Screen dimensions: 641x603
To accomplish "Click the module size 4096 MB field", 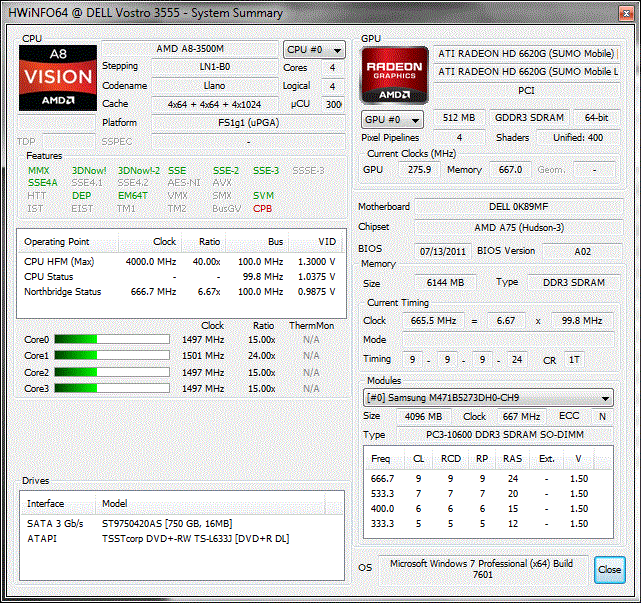I will click(x=424, y=417).
